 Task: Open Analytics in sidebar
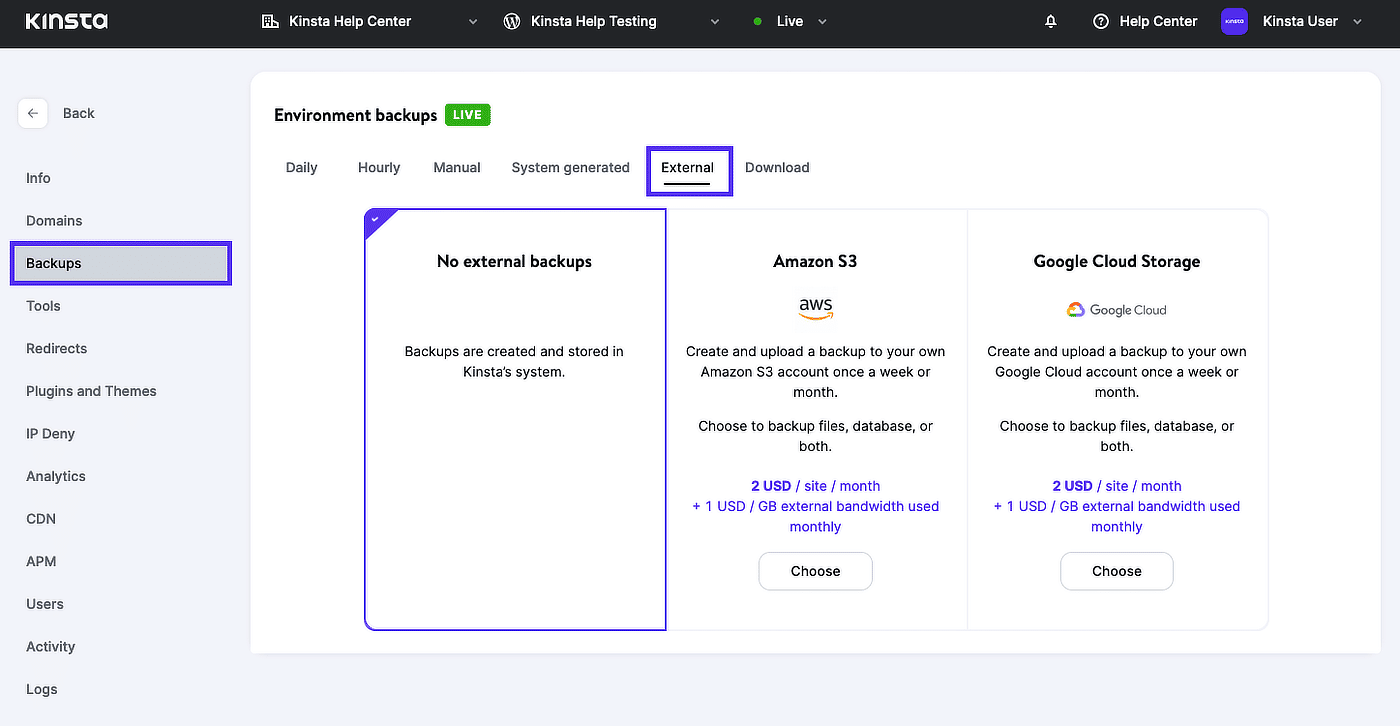56,476
